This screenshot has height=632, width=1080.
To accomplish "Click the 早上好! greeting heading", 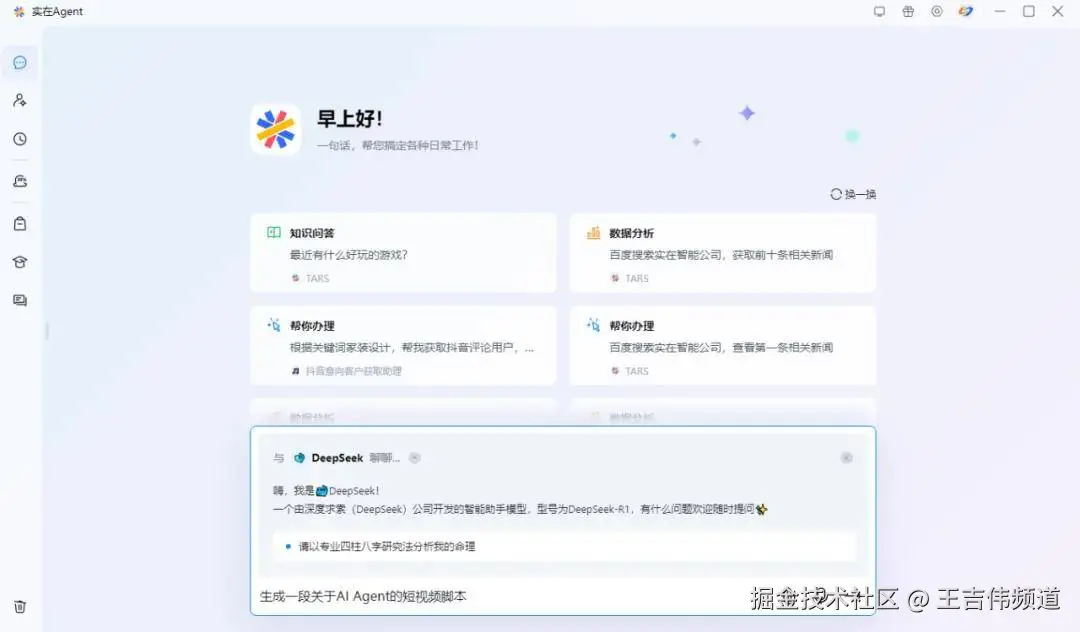I will 349,118.
